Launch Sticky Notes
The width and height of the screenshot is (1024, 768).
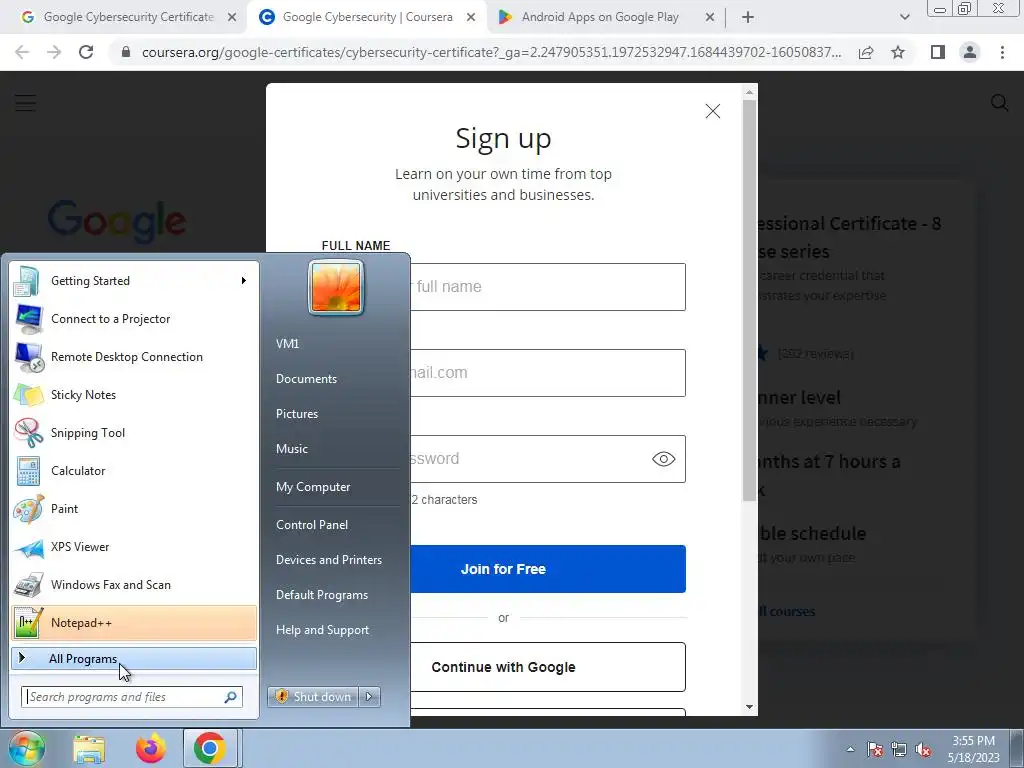click(x=134, y=394)
